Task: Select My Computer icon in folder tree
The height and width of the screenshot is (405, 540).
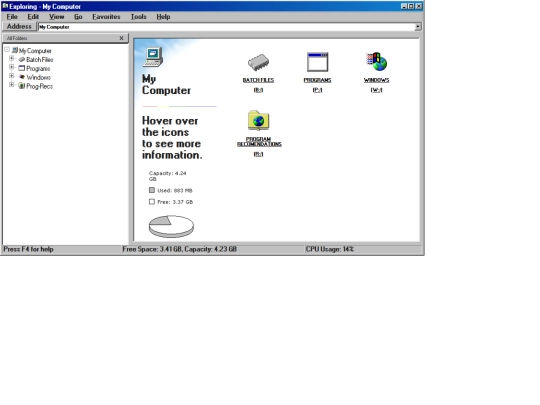Action: [x=15, y=50]
